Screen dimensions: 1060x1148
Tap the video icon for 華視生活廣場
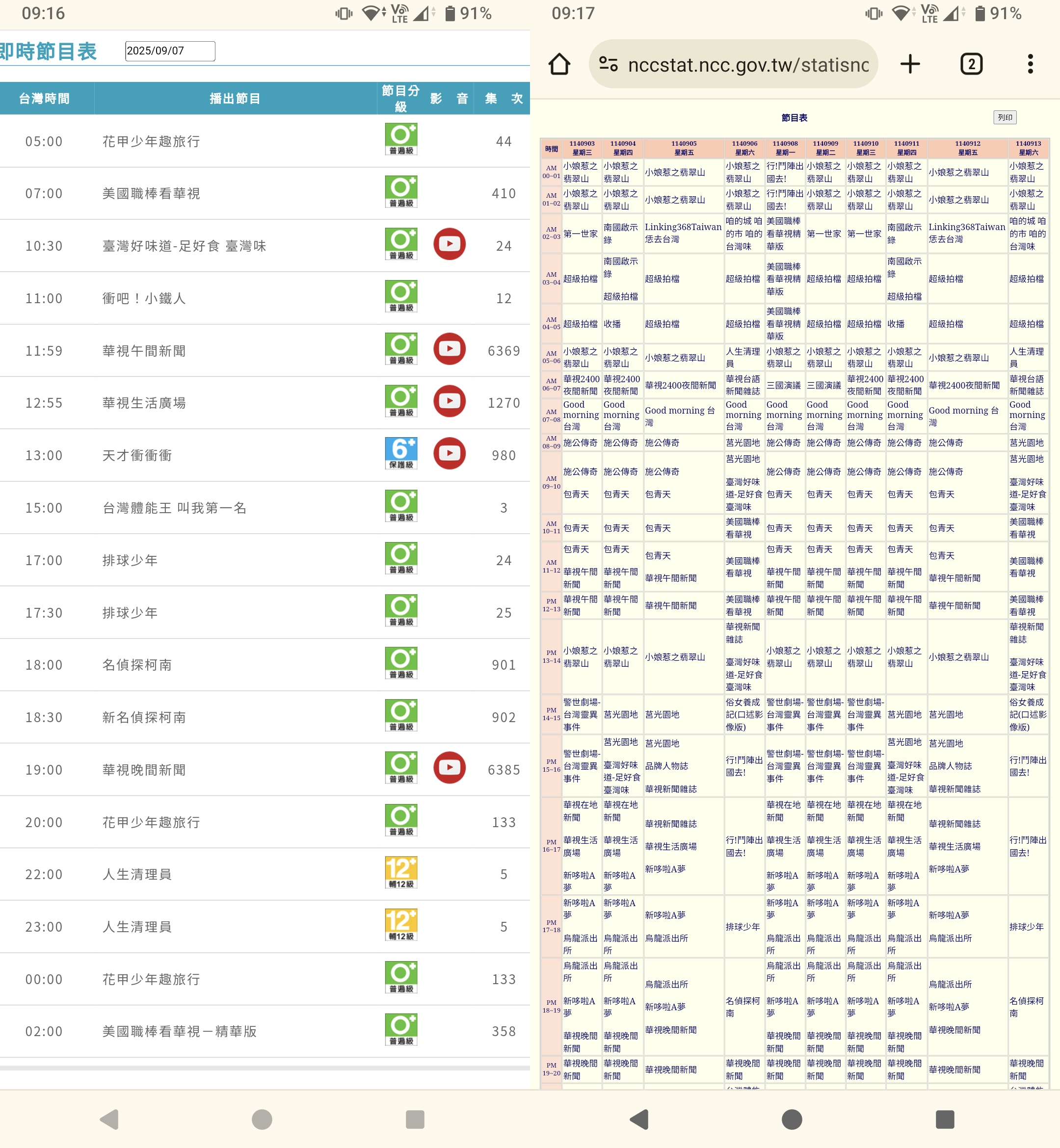click(x=449, y=401)
